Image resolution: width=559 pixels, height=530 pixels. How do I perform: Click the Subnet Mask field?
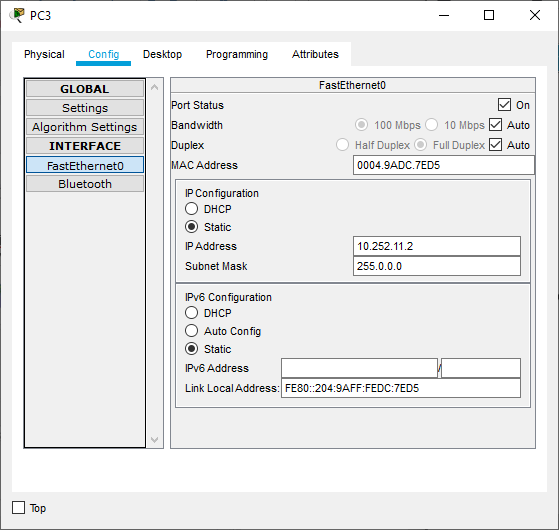[437, 266]
